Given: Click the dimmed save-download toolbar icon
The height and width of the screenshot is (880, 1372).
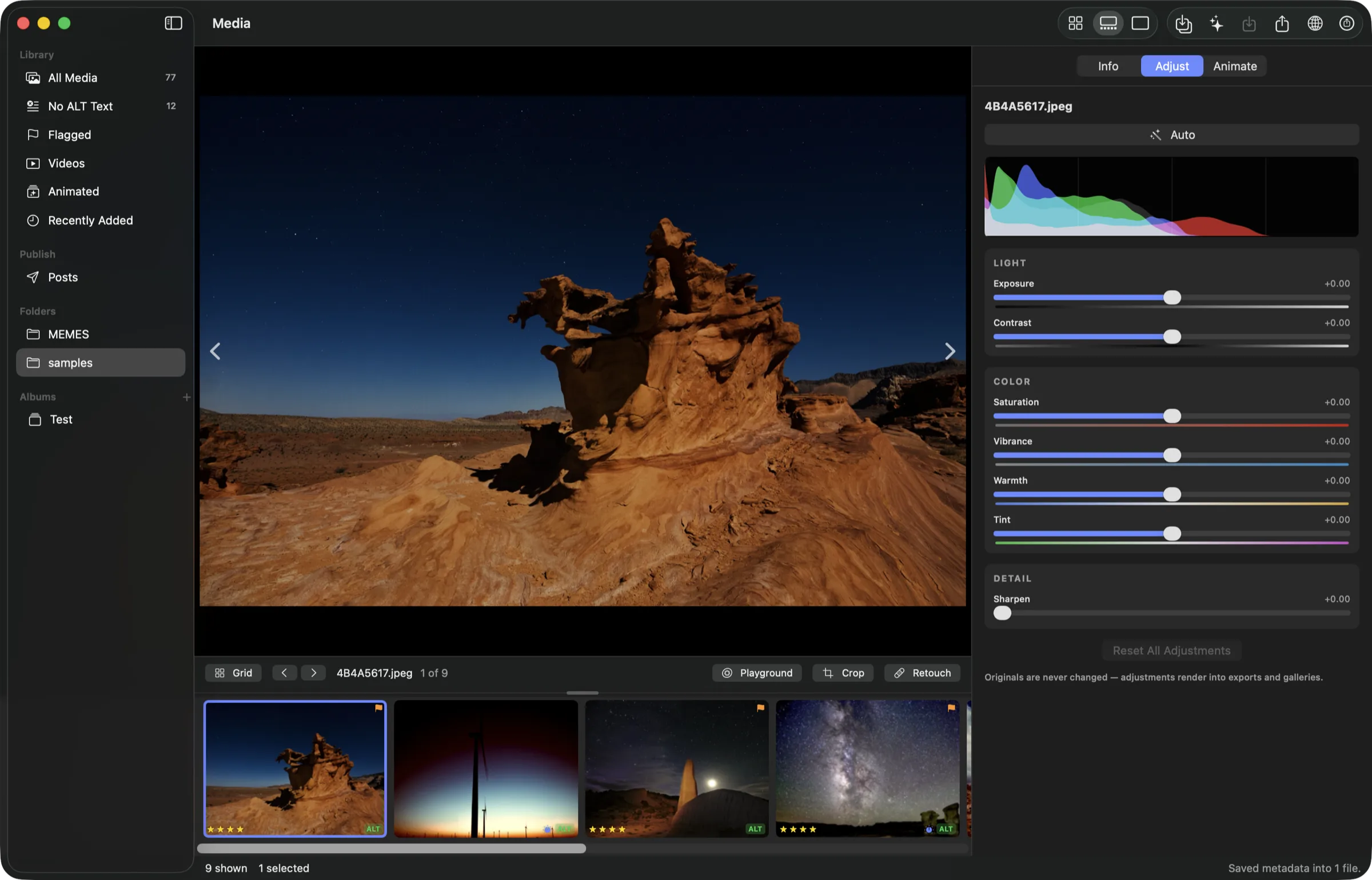Looking at the screenshot, I should pos(1249,23).
